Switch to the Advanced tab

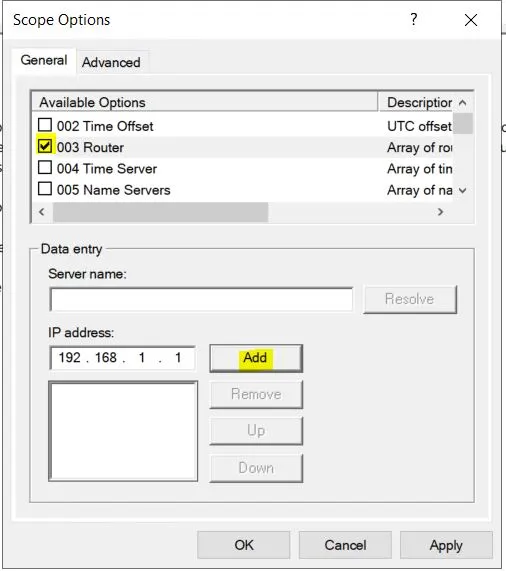tap(111, 62)
